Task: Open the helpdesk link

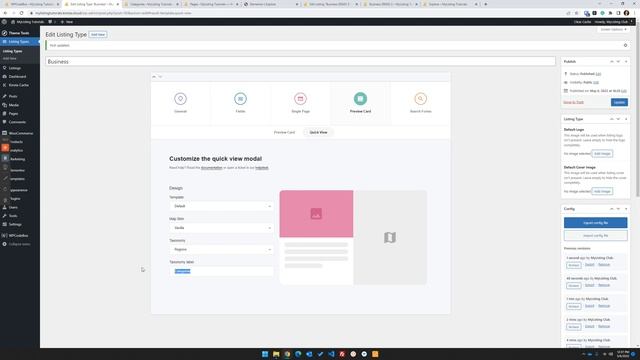Action: click(262, 168)
